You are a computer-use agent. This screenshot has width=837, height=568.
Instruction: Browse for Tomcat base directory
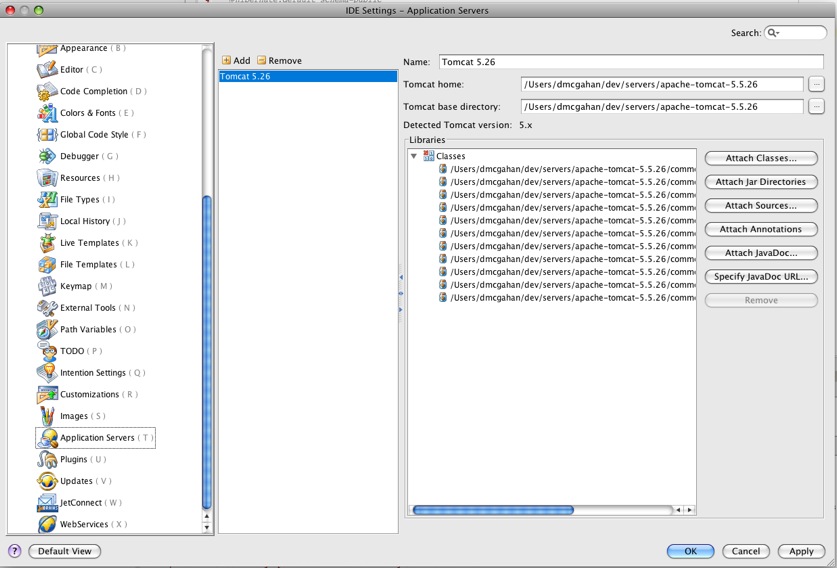(x=816, y=106)
